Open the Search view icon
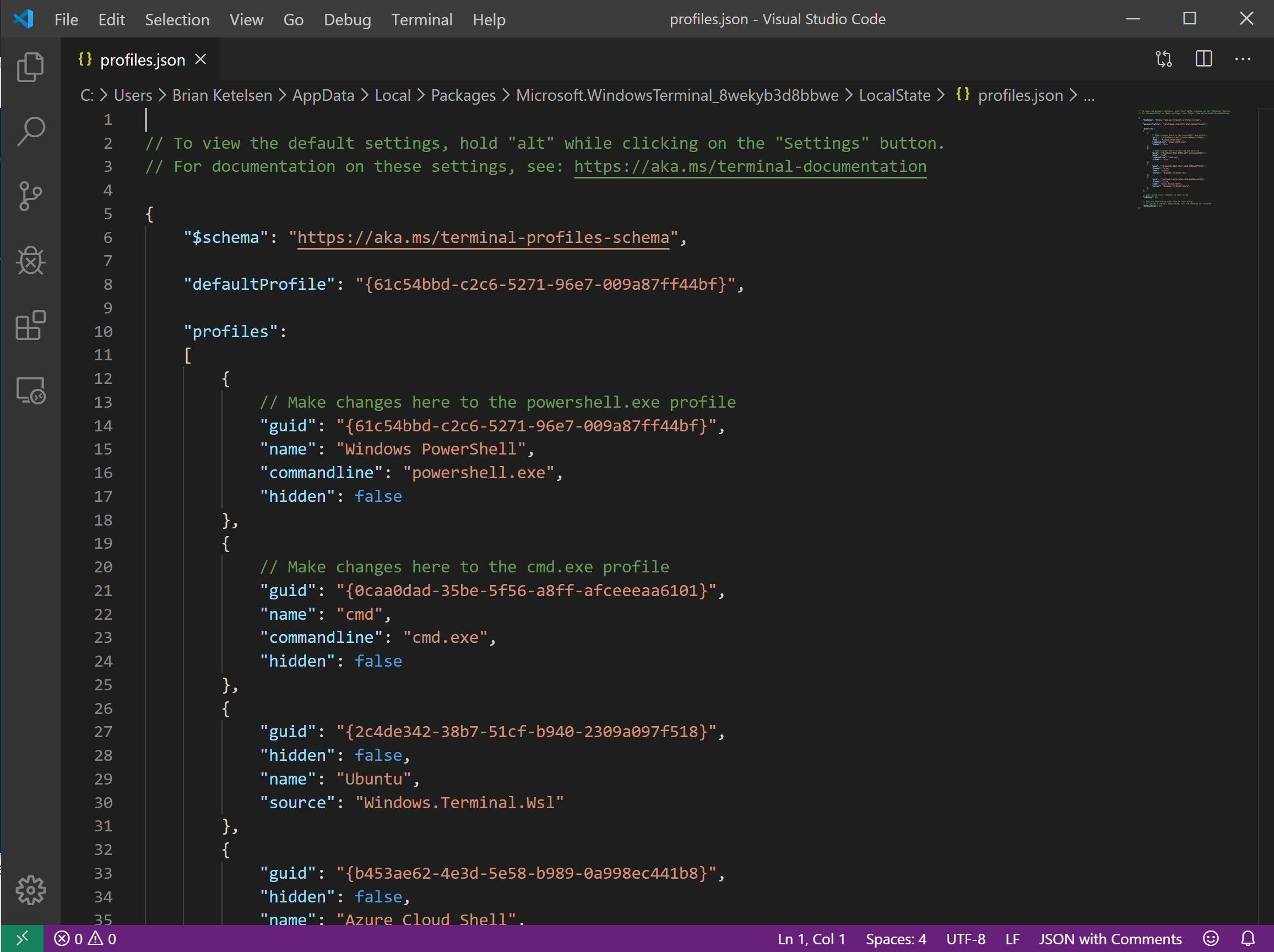This screenshot has width=1274, height=952. (30, 132)
